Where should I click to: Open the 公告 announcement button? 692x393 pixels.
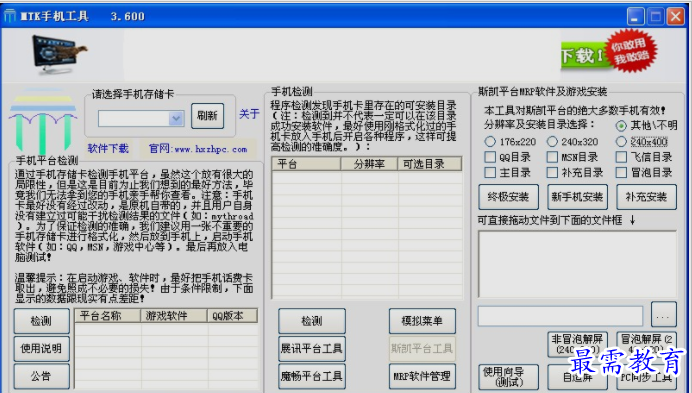pos(41,376)
